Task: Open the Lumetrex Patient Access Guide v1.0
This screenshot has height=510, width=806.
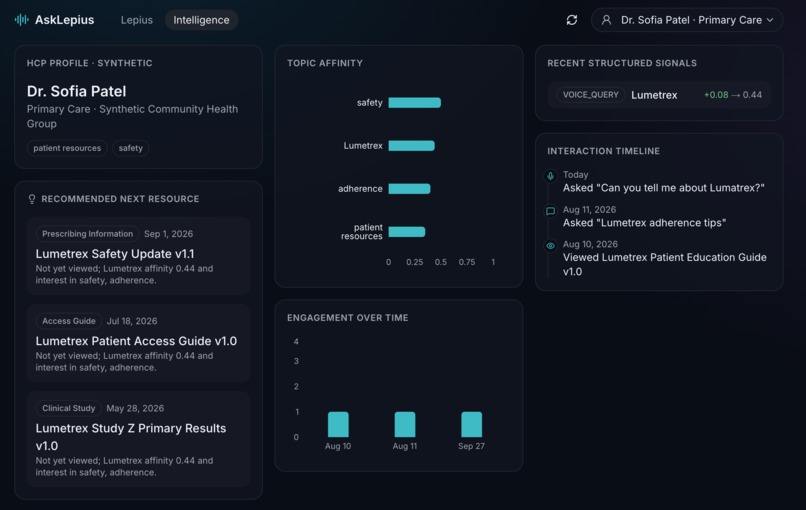Action: pos(138,343)
